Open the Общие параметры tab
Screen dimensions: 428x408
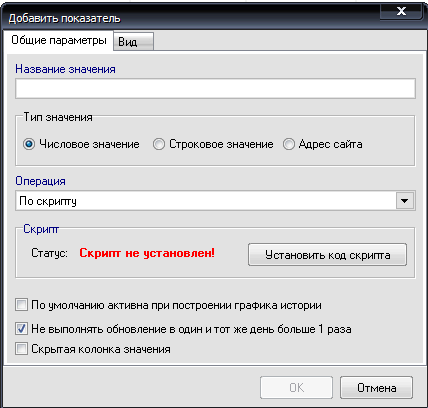pyautogui.click(x=59, y=40)
